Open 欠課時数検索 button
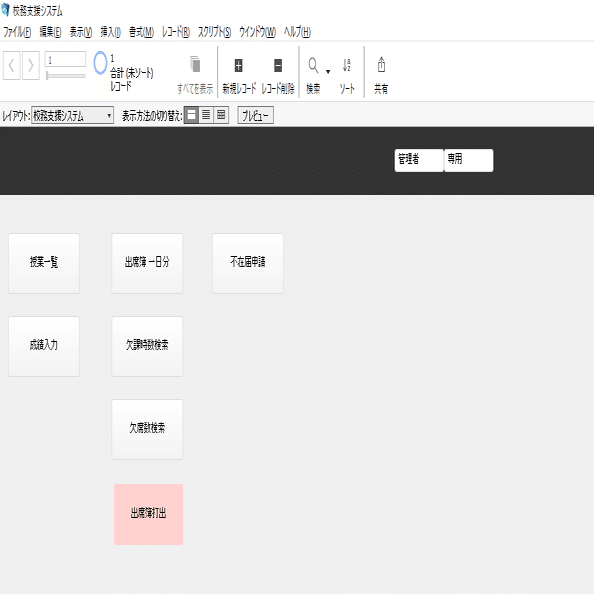 coord(147,346)
